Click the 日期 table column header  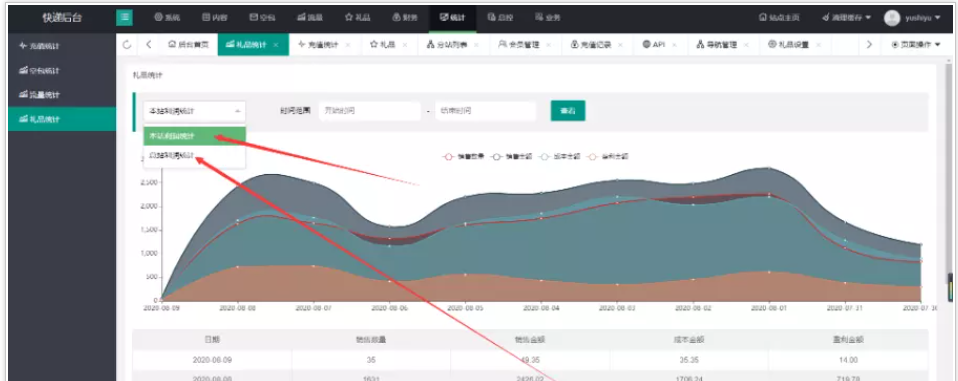[212, 339]
